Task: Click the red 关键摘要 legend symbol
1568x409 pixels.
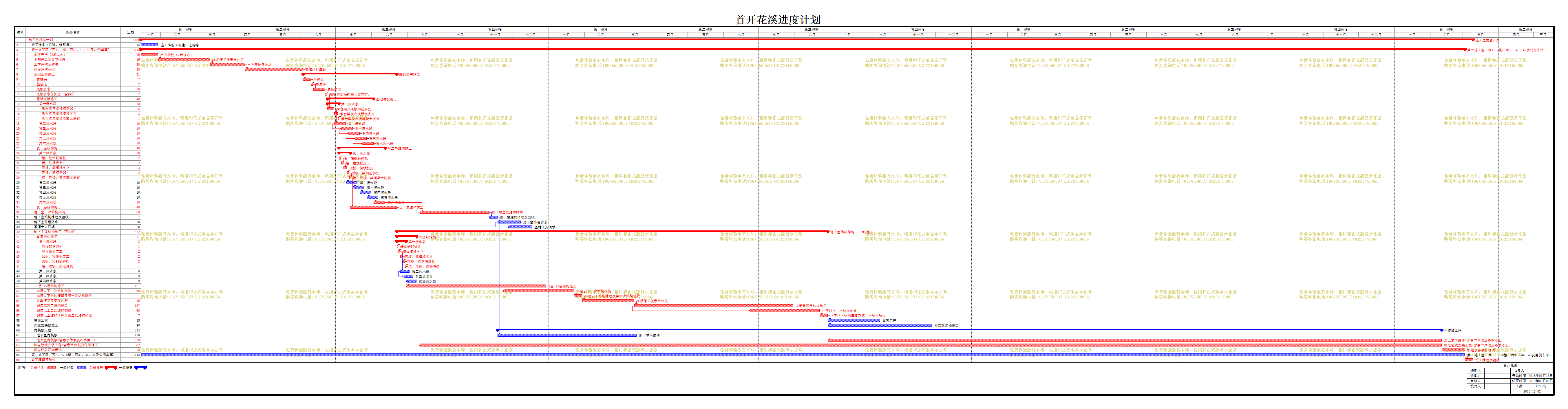Action: point(112,368)
